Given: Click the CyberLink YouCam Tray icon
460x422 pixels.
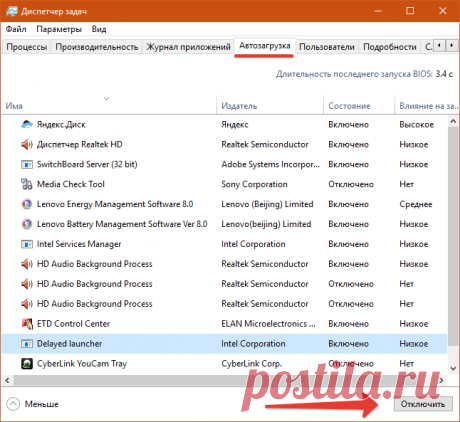Looking at the screenshot, I should pos(27,364).
